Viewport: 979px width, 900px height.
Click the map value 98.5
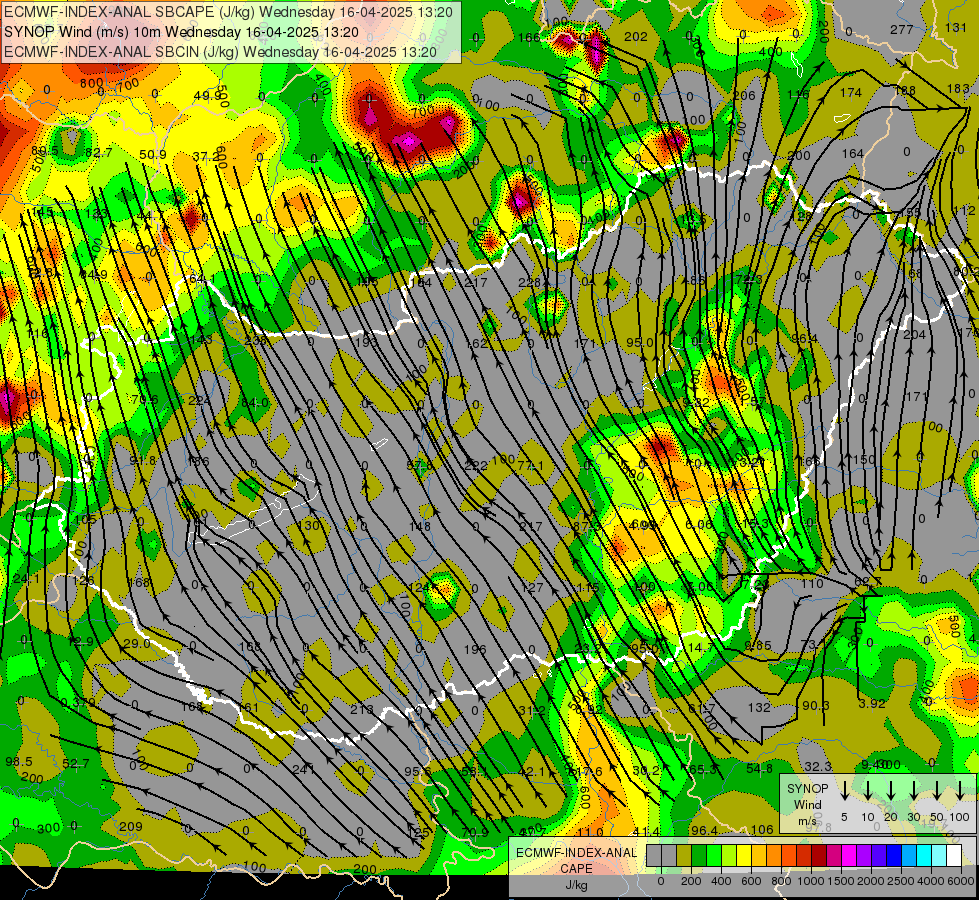(19, 761)
